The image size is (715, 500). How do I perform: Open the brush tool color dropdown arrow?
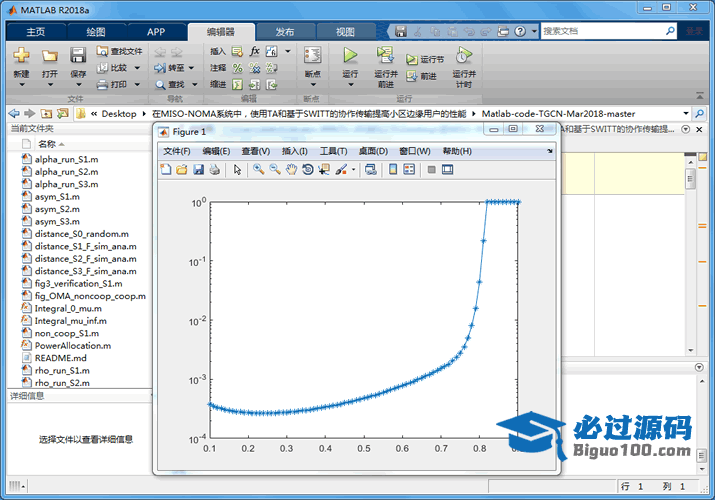point(353,170)
